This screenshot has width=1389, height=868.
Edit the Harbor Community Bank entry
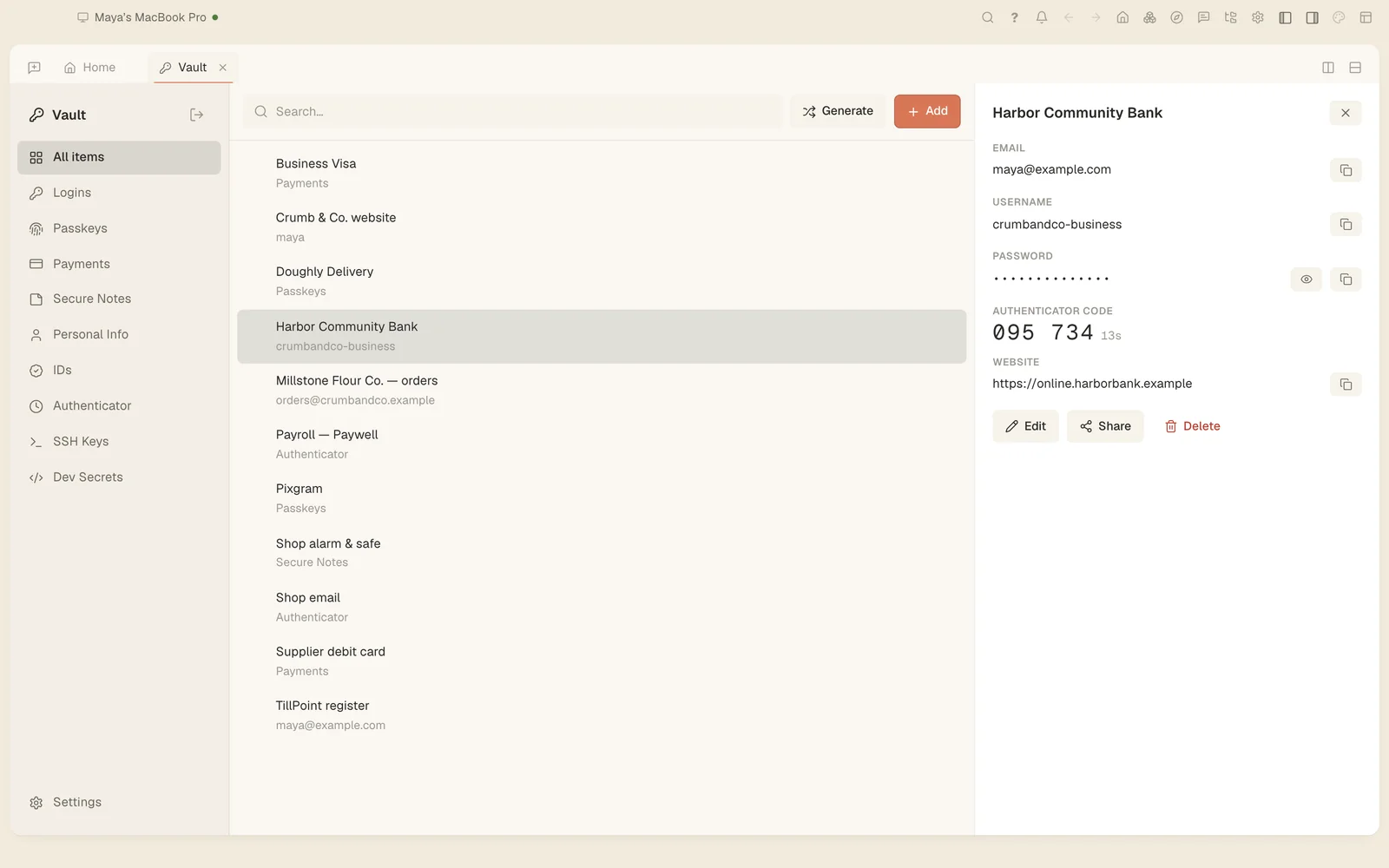click(x=1025, y=426)
